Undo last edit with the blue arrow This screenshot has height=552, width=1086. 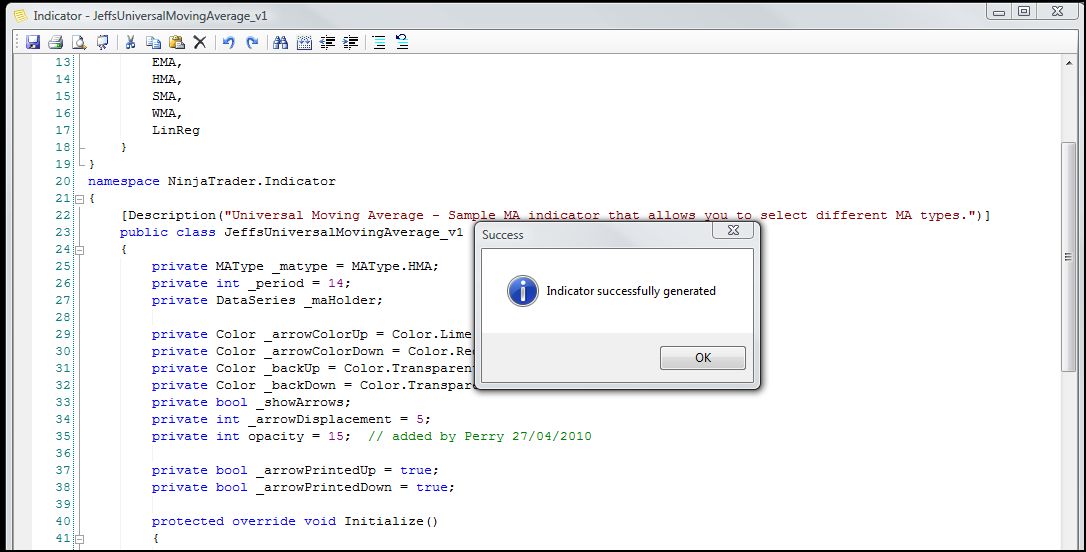pos(229,42)
